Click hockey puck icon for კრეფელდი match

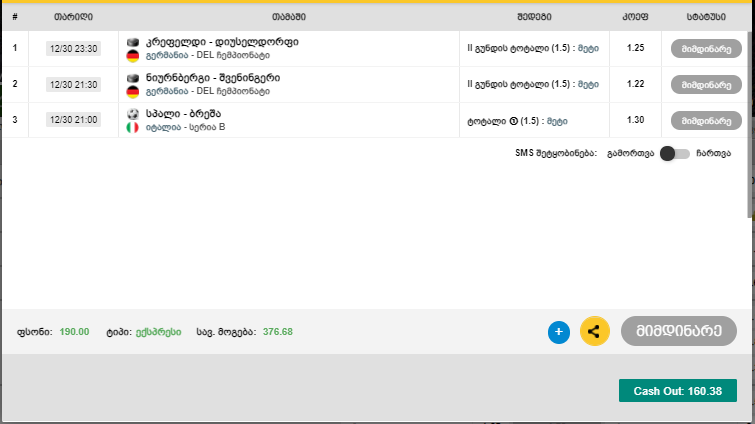coord(133,42)
